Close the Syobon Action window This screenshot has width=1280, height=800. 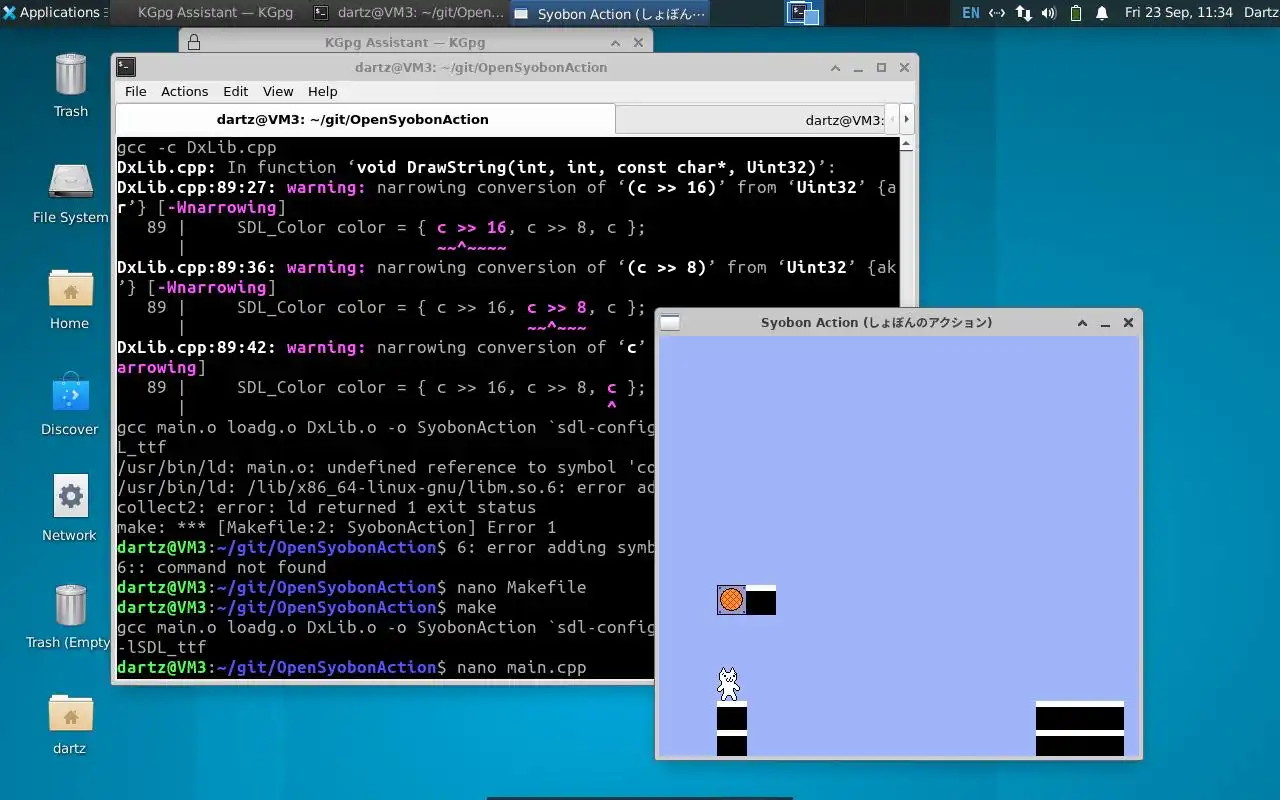1128,322
